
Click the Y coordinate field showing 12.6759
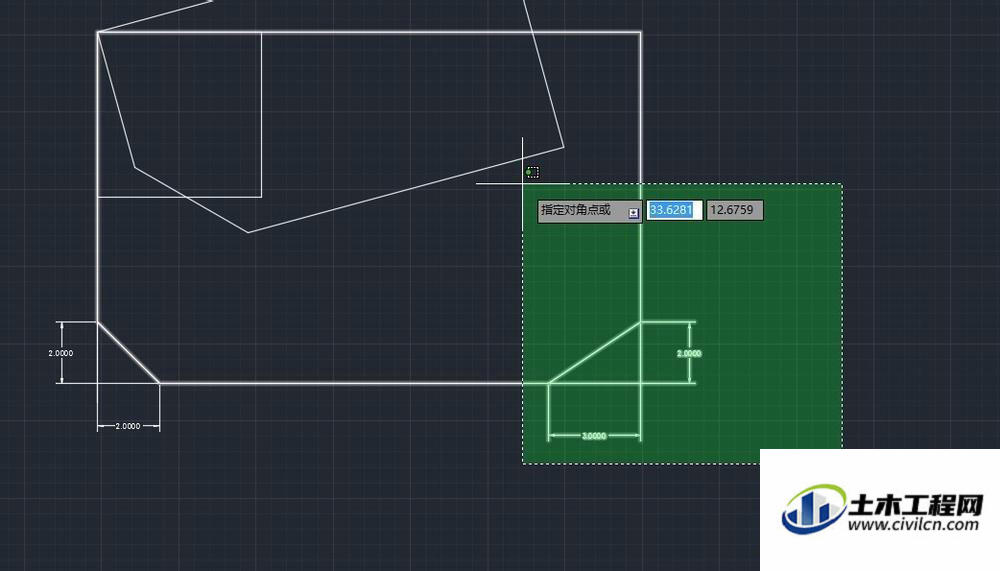tap(734, 210)
